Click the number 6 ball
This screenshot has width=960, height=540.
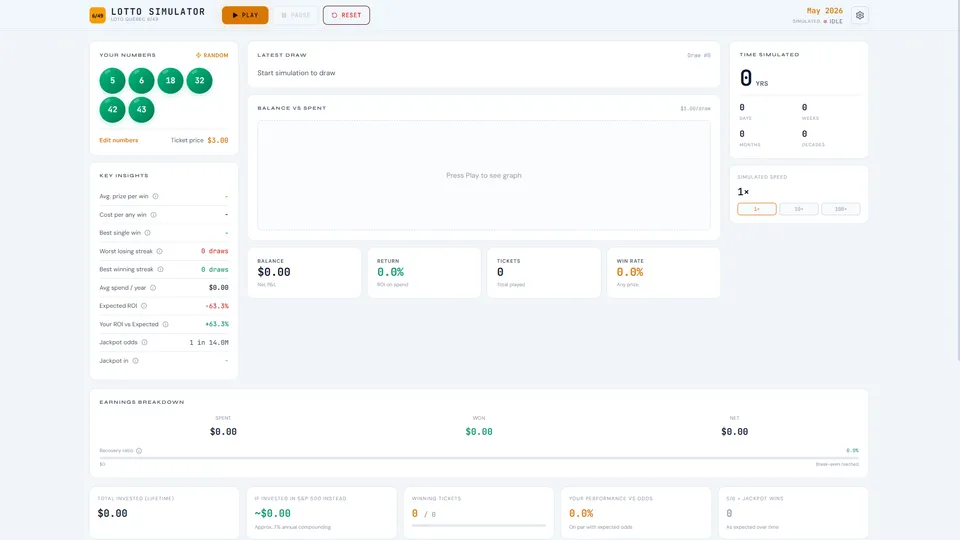click(141, 81)
